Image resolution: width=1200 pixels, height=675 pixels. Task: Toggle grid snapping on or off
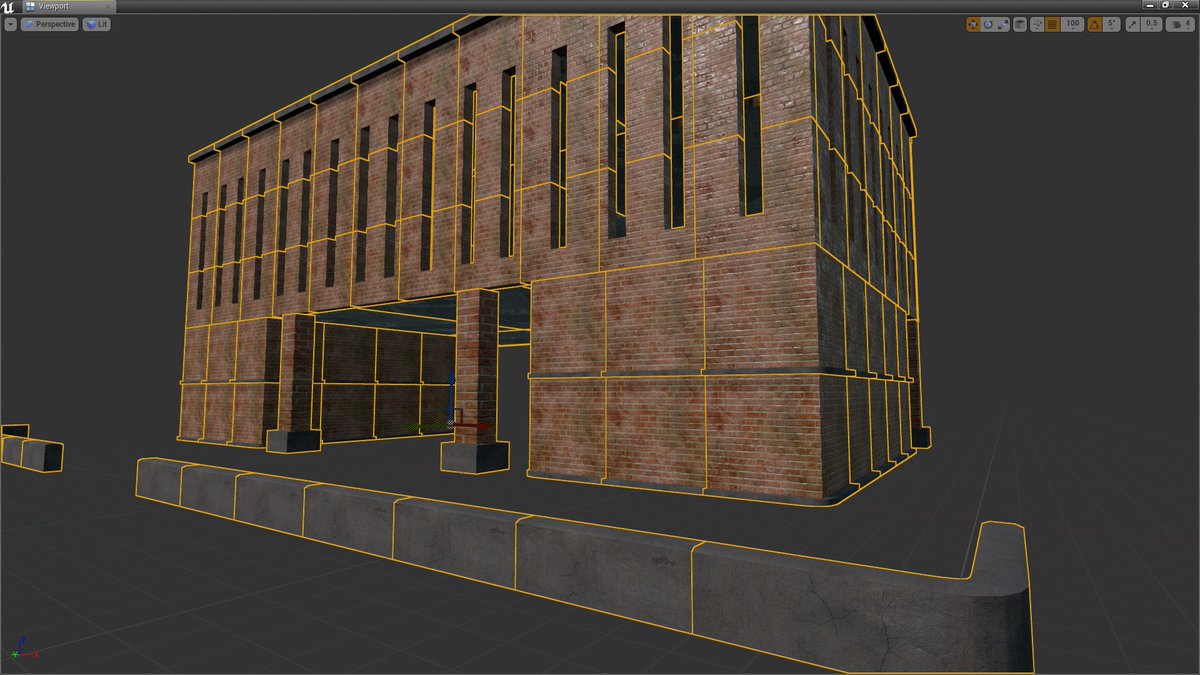click(1052, 24)
